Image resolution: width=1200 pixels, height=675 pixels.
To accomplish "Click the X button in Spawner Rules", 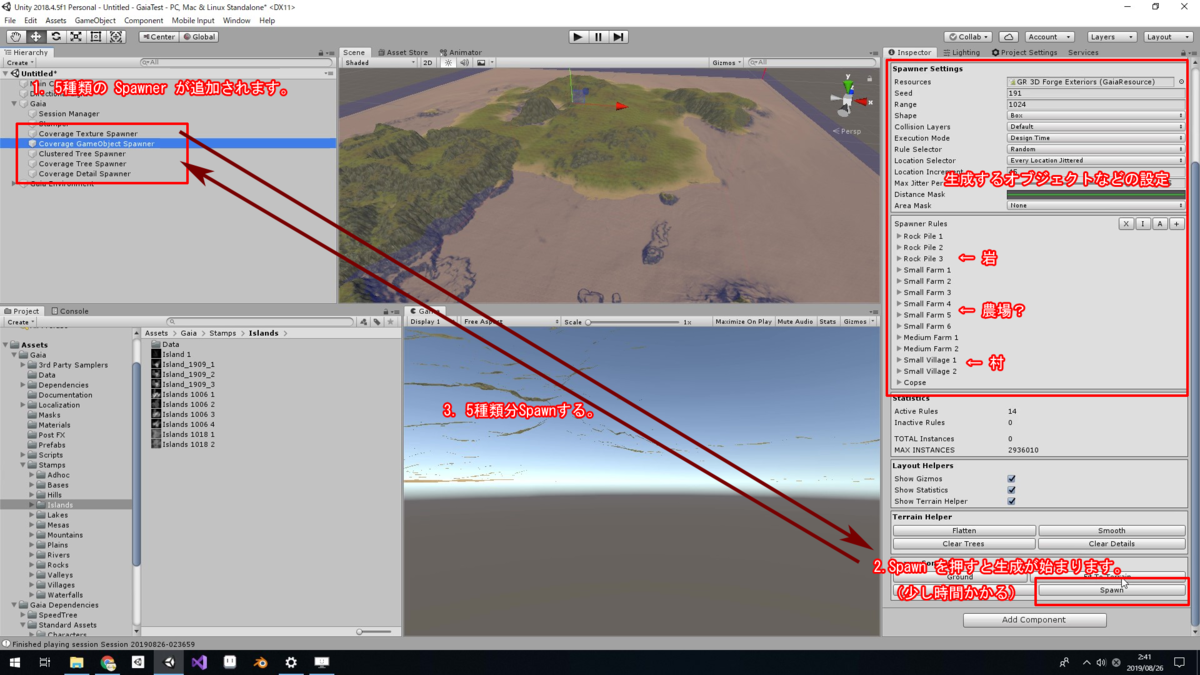I will pyautogui.click(x=1126, y=224).
